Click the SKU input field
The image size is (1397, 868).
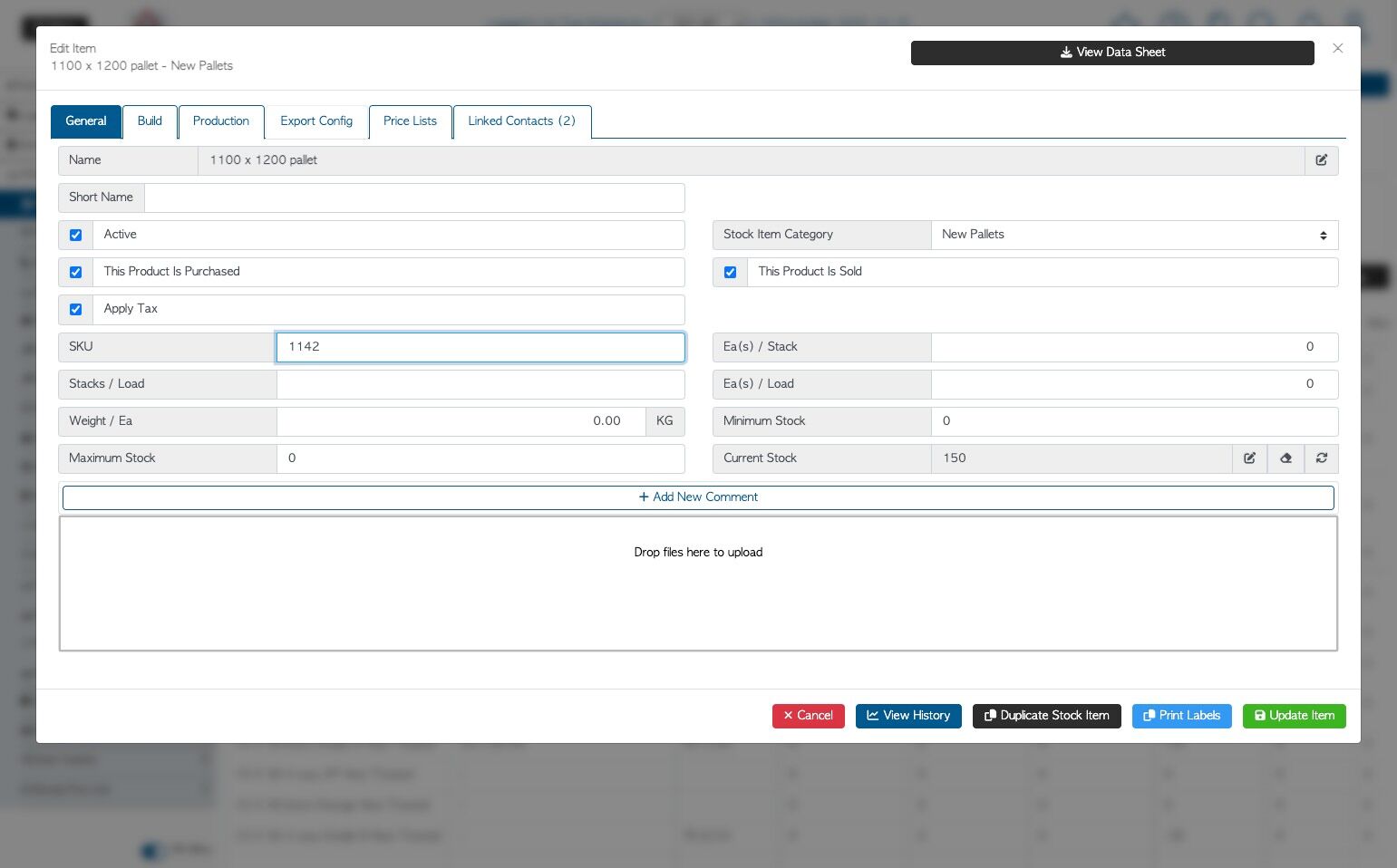(480, 347)
